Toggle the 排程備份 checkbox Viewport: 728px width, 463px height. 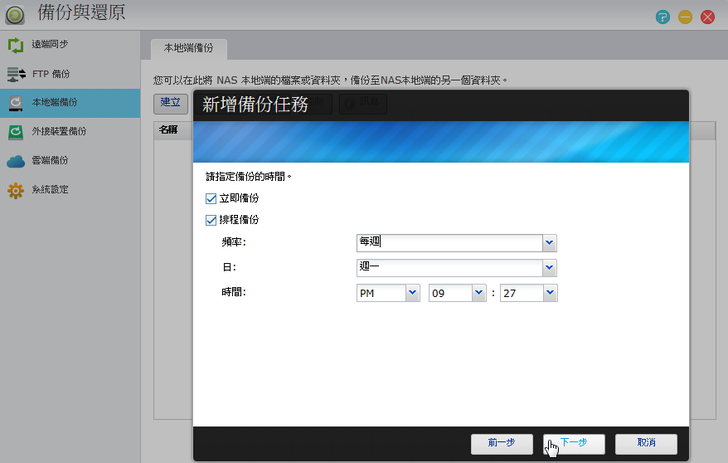tap(211, 220)
